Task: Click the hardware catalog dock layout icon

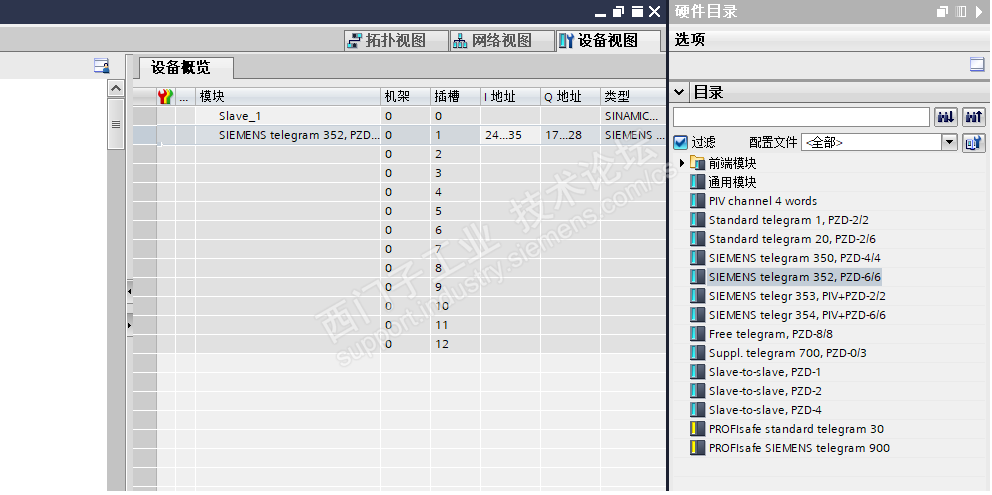Action: pos(962,11)
